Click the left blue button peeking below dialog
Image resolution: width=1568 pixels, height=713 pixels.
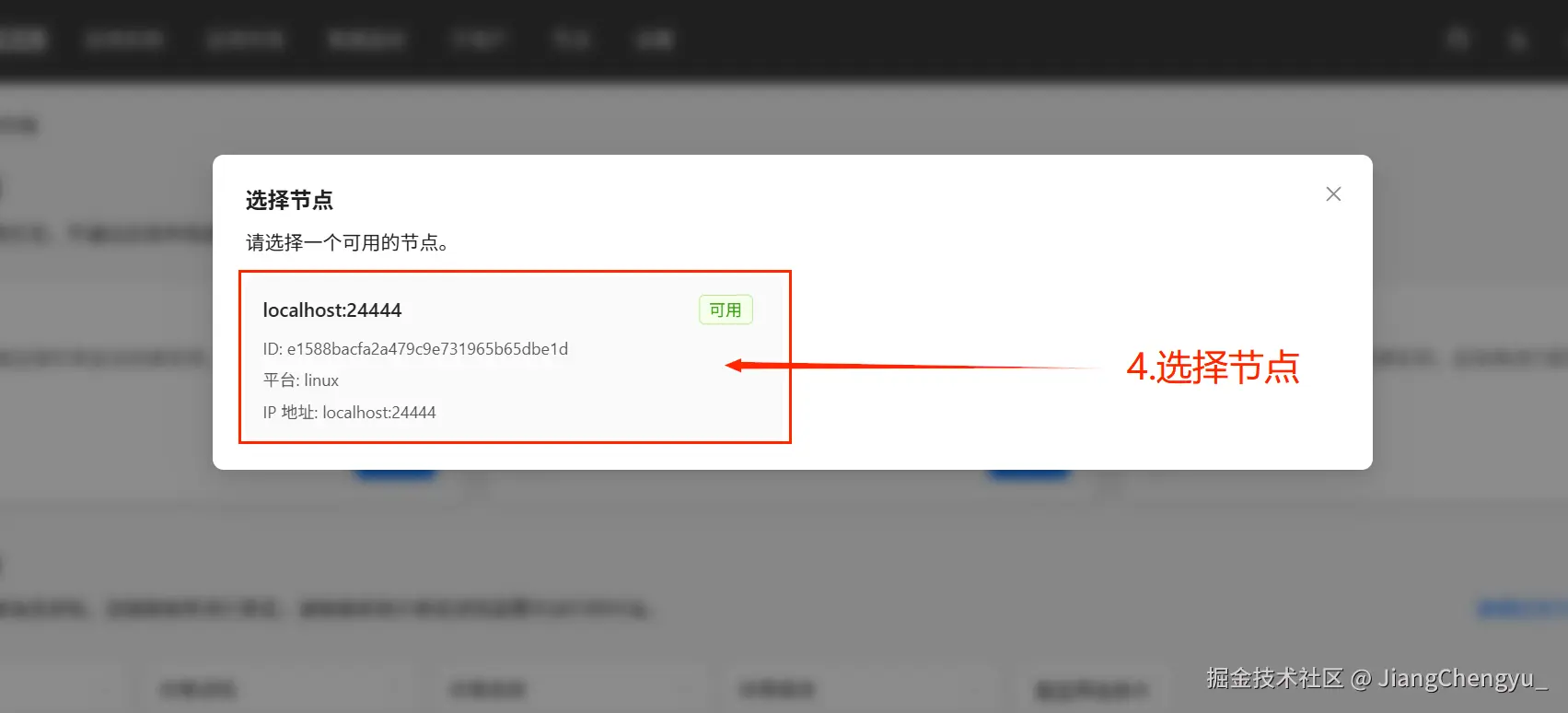pyautogui.click(x=394, y=473)
